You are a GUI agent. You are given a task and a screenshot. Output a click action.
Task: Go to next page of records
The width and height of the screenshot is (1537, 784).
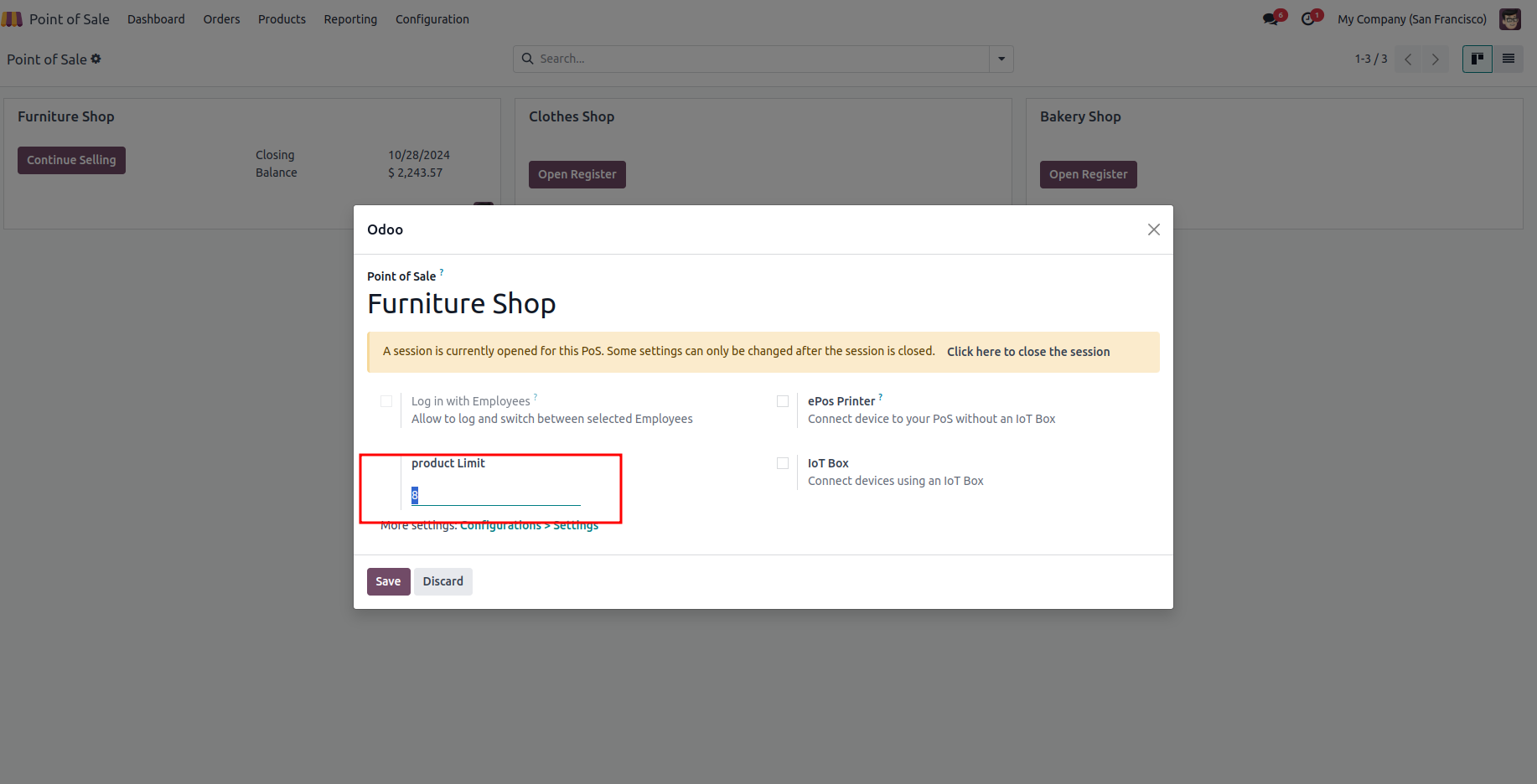point(1435,59)
